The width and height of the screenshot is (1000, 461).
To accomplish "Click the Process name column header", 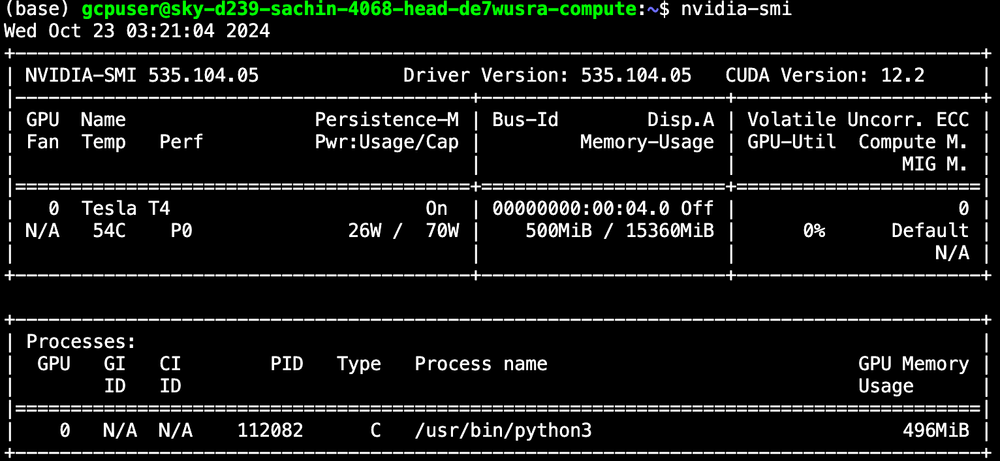I will pyautogui.click(x=481, y=364).
